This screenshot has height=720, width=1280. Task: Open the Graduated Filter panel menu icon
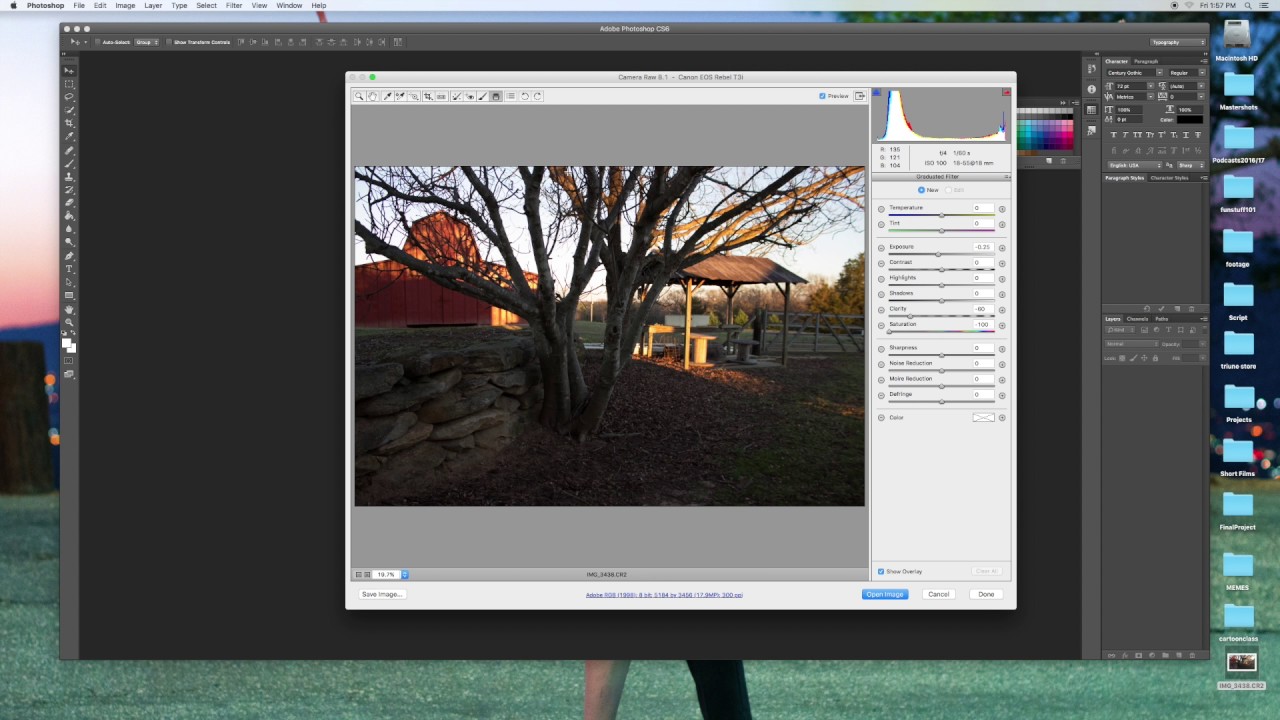1006,177
